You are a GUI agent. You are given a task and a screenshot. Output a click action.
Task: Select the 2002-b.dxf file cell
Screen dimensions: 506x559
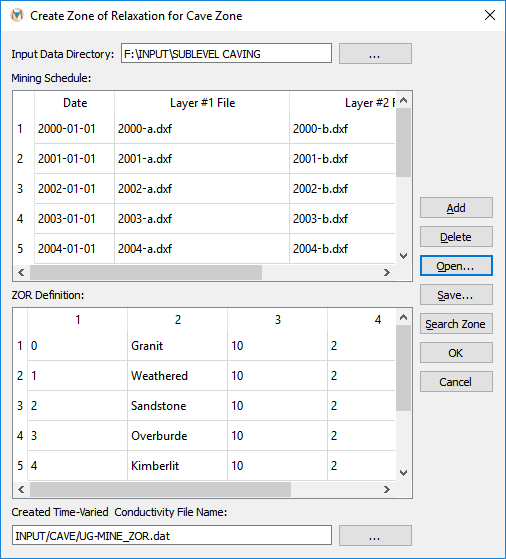tap(342, 189)
